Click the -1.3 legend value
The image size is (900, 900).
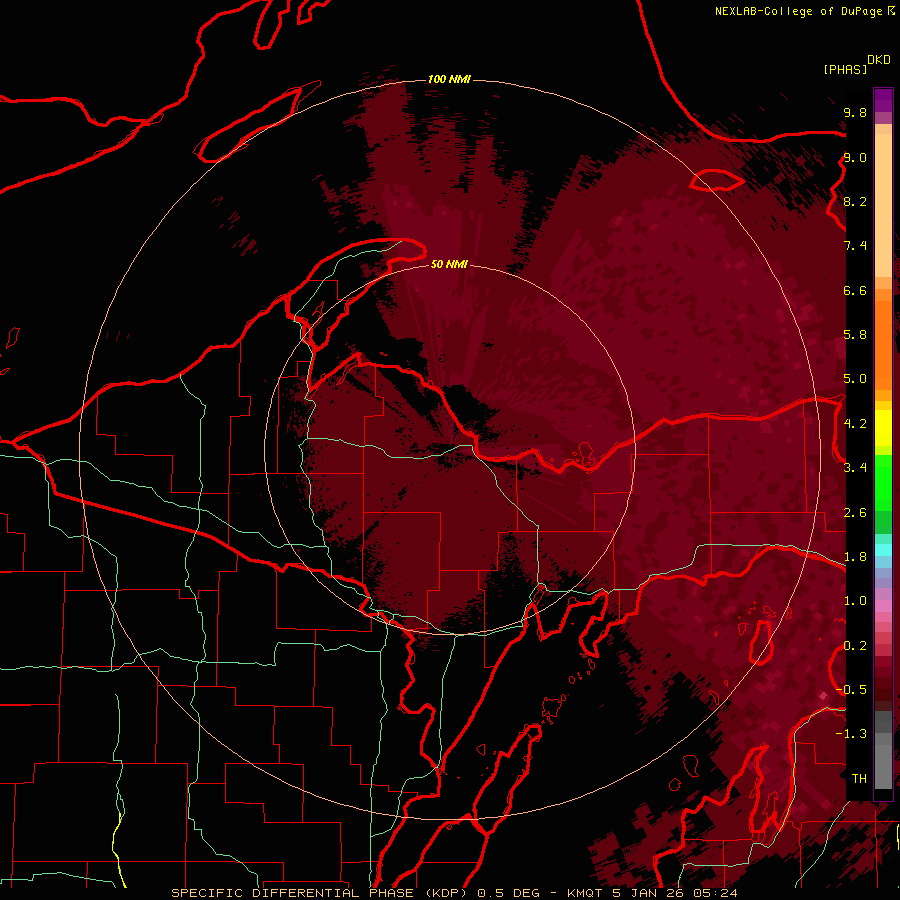(x=851, y=734)
